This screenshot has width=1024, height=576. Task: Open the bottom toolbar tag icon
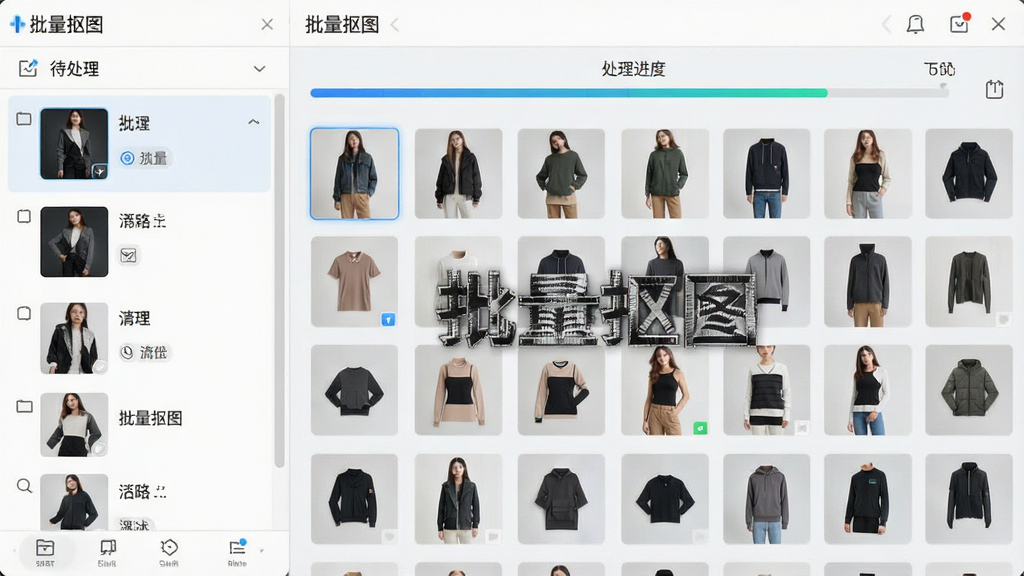point(169,547)
